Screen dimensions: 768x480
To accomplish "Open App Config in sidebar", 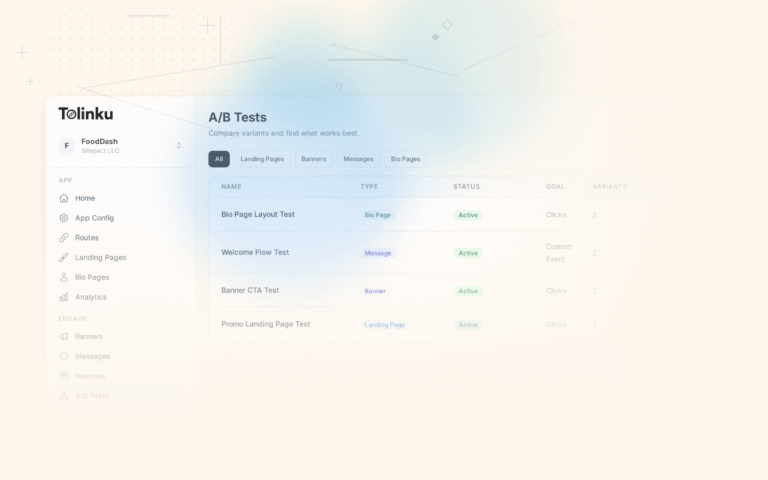I will pyautogui.click(x=95, y=218).
